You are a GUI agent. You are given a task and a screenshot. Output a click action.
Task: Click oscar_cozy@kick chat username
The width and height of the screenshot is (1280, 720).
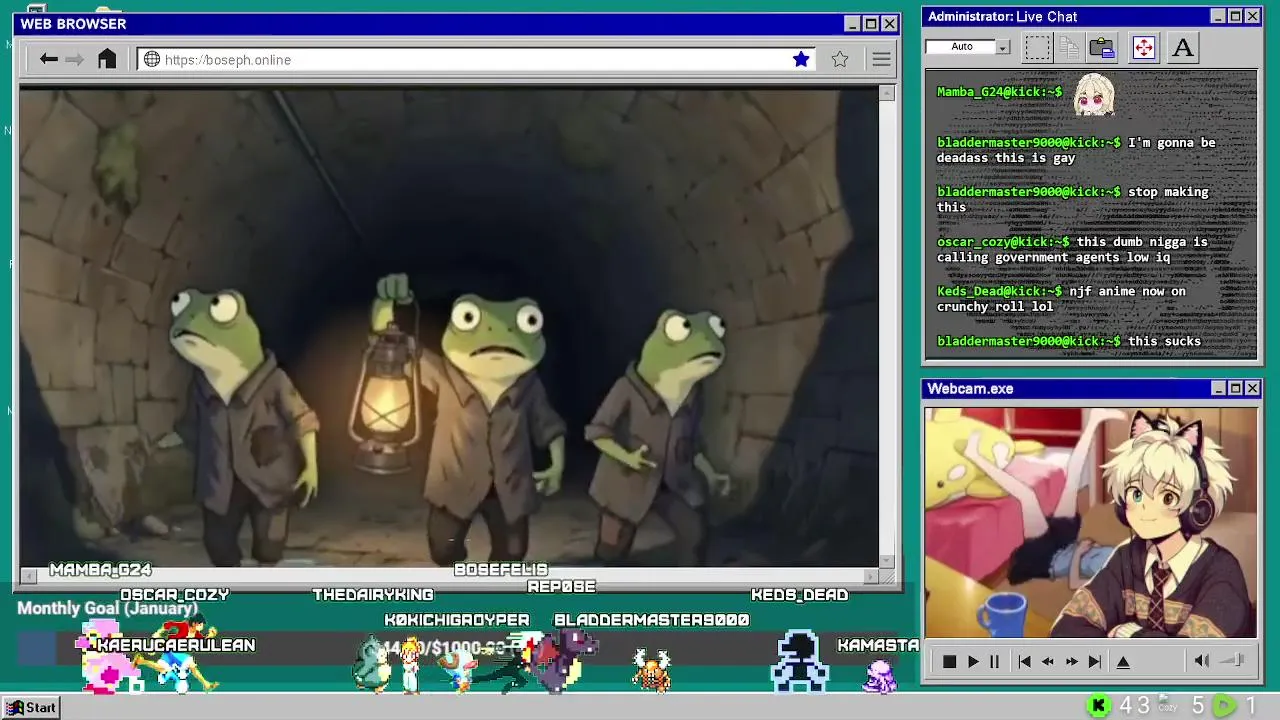tap(1002, 242)
